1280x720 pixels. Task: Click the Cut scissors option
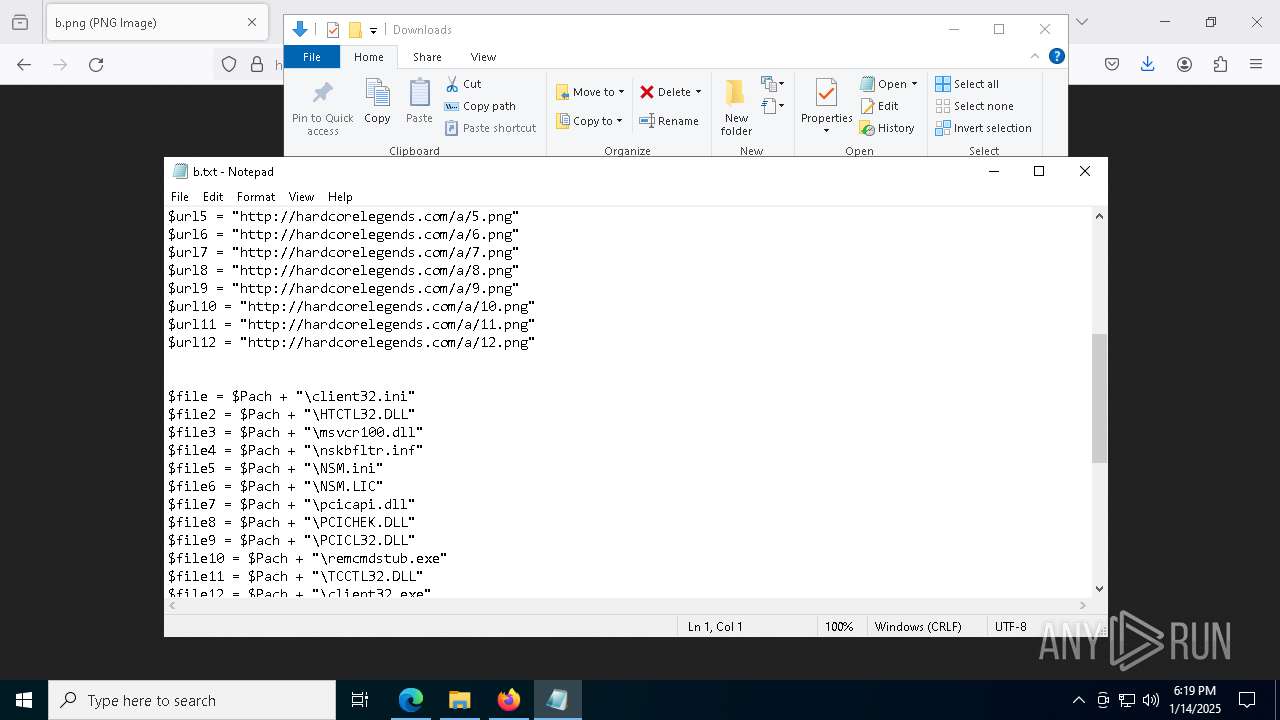463,84
